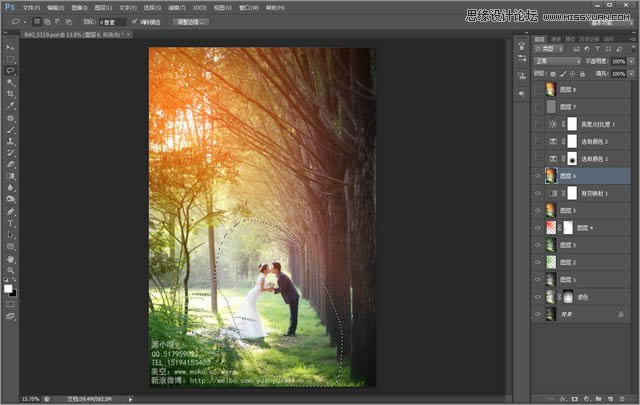Hide the 渐变映射 1 layer
The height and width of the screenshot is (405, 640).
(538, 193)
